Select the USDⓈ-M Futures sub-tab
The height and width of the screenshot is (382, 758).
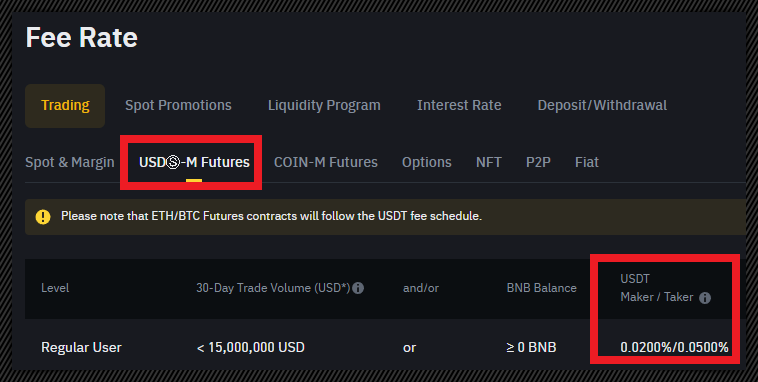coord(194,162)
